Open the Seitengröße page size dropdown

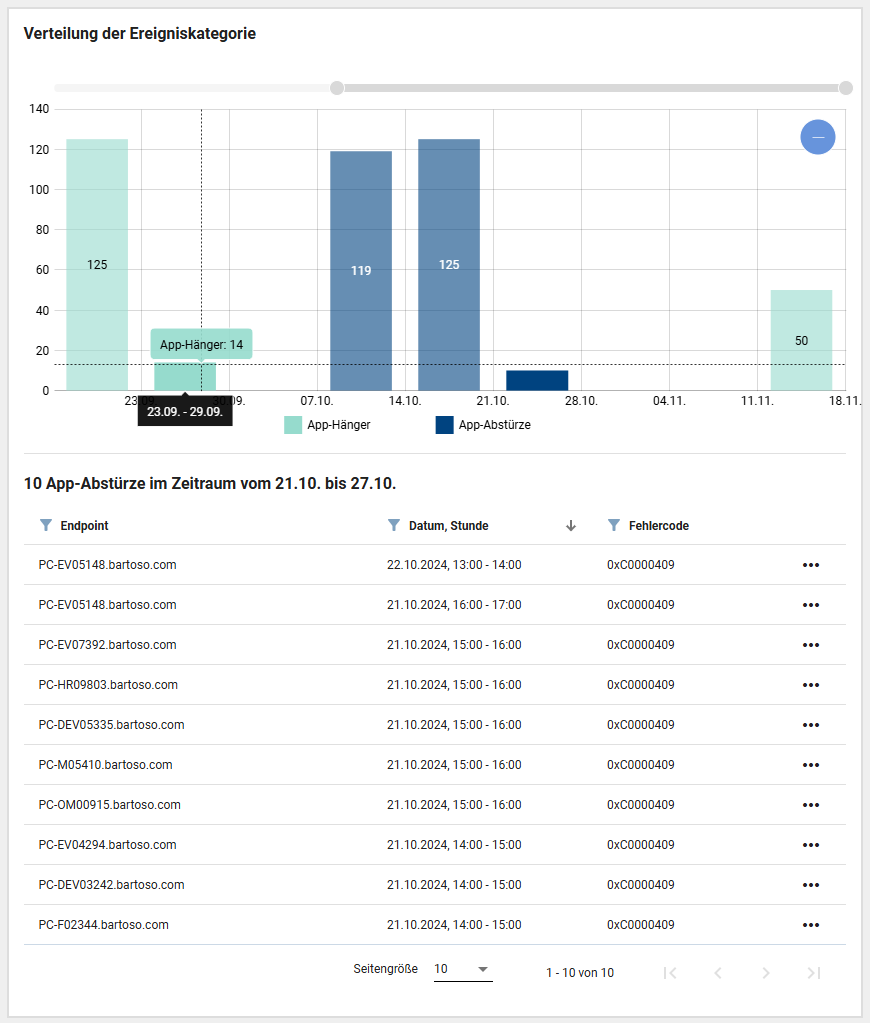(x=463, y=969)
